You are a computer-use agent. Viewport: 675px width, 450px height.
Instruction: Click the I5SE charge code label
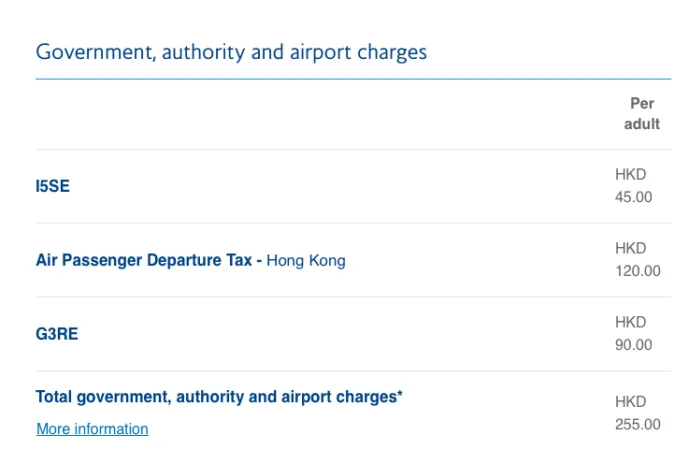pos(53,186)
